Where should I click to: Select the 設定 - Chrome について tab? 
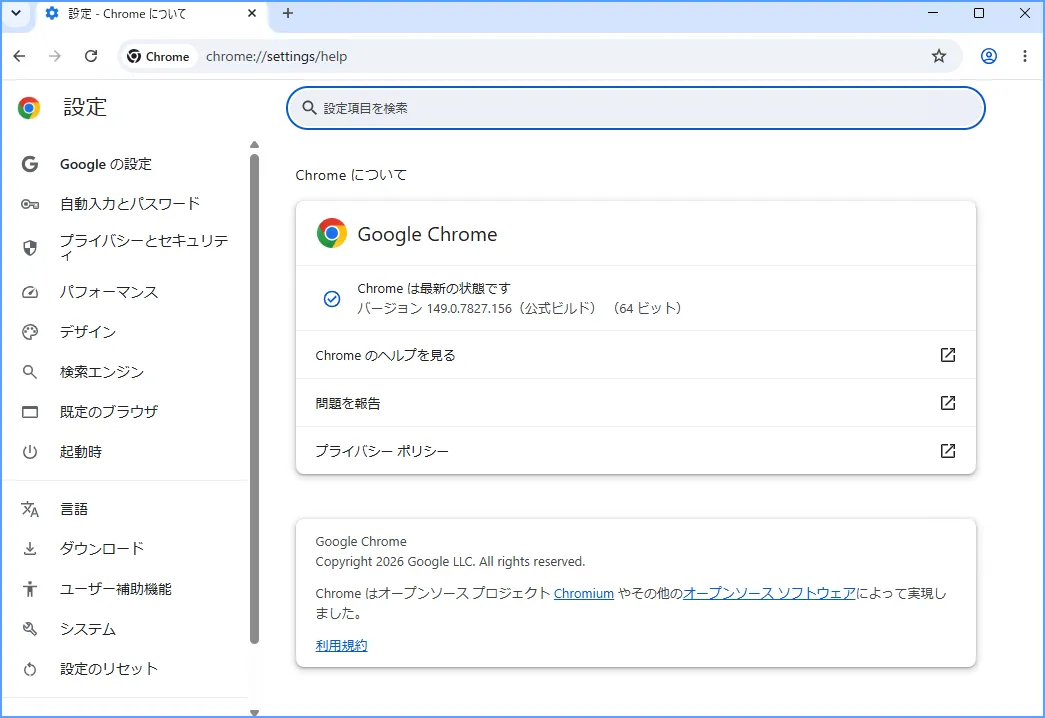[151, 14]
